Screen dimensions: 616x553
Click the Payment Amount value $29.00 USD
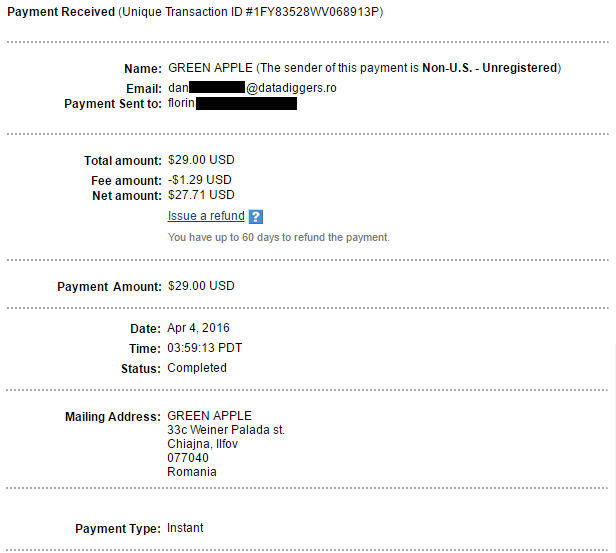201,286
